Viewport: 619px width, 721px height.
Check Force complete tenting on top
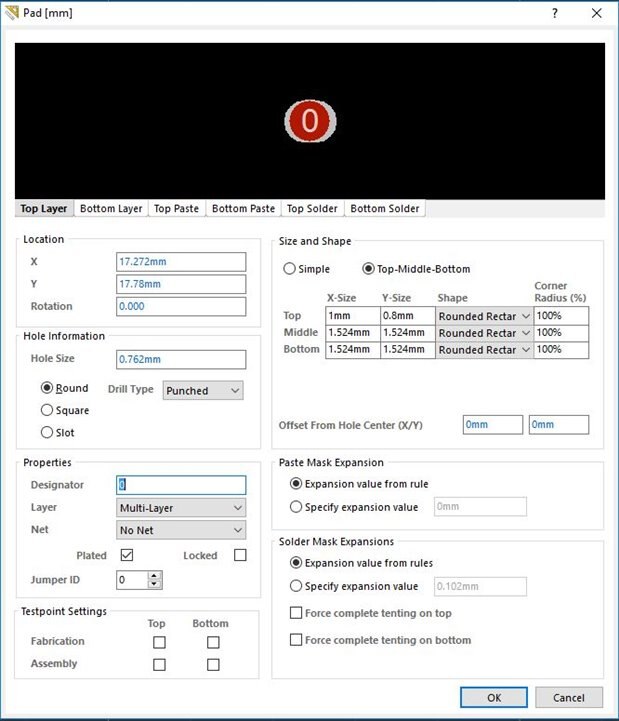(296, 613)
